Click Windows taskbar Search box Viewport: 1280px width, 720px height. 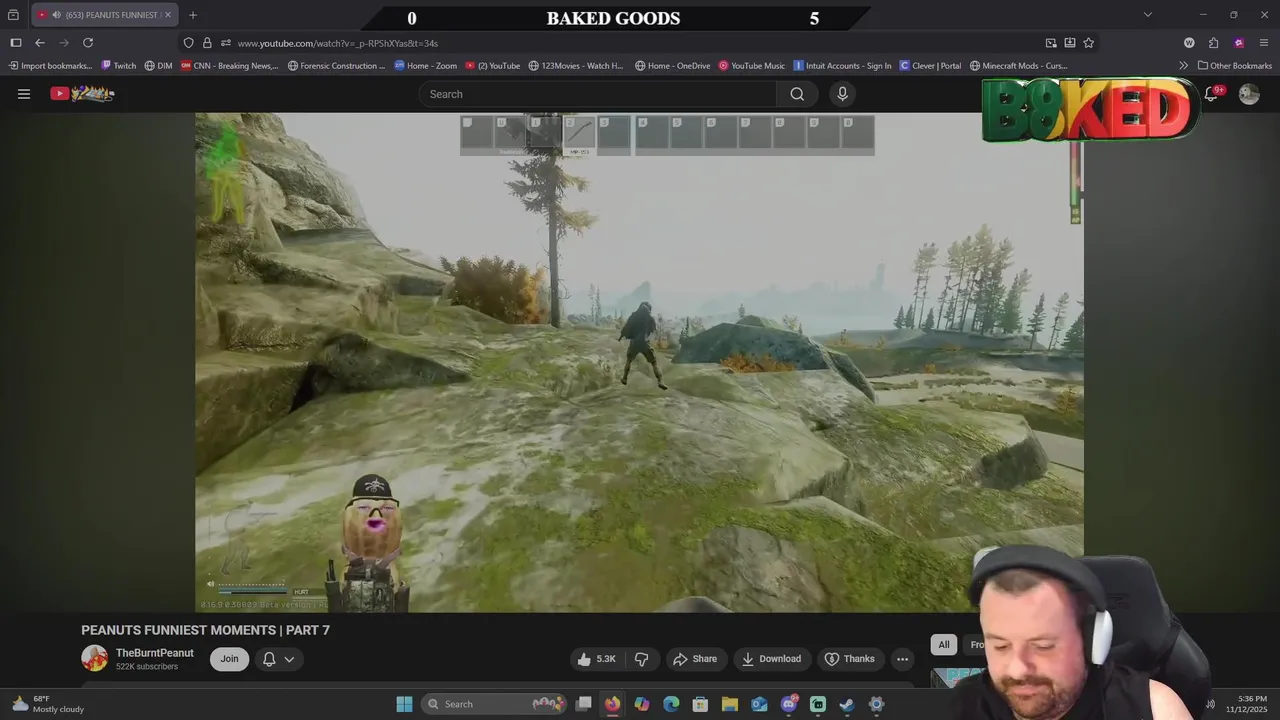coord(496,704)
